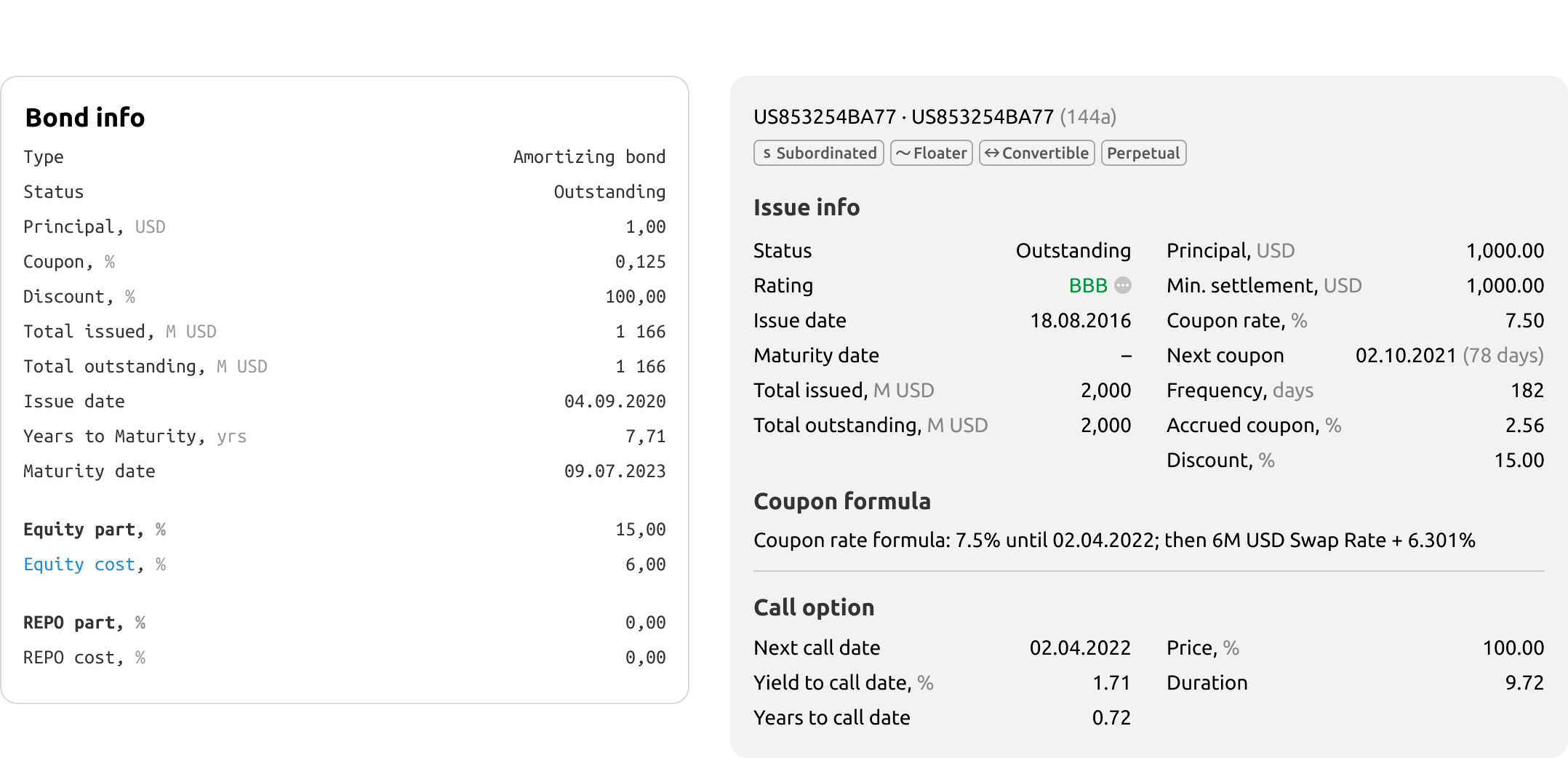Click the first US853254BA77 ISIN code

824,116
